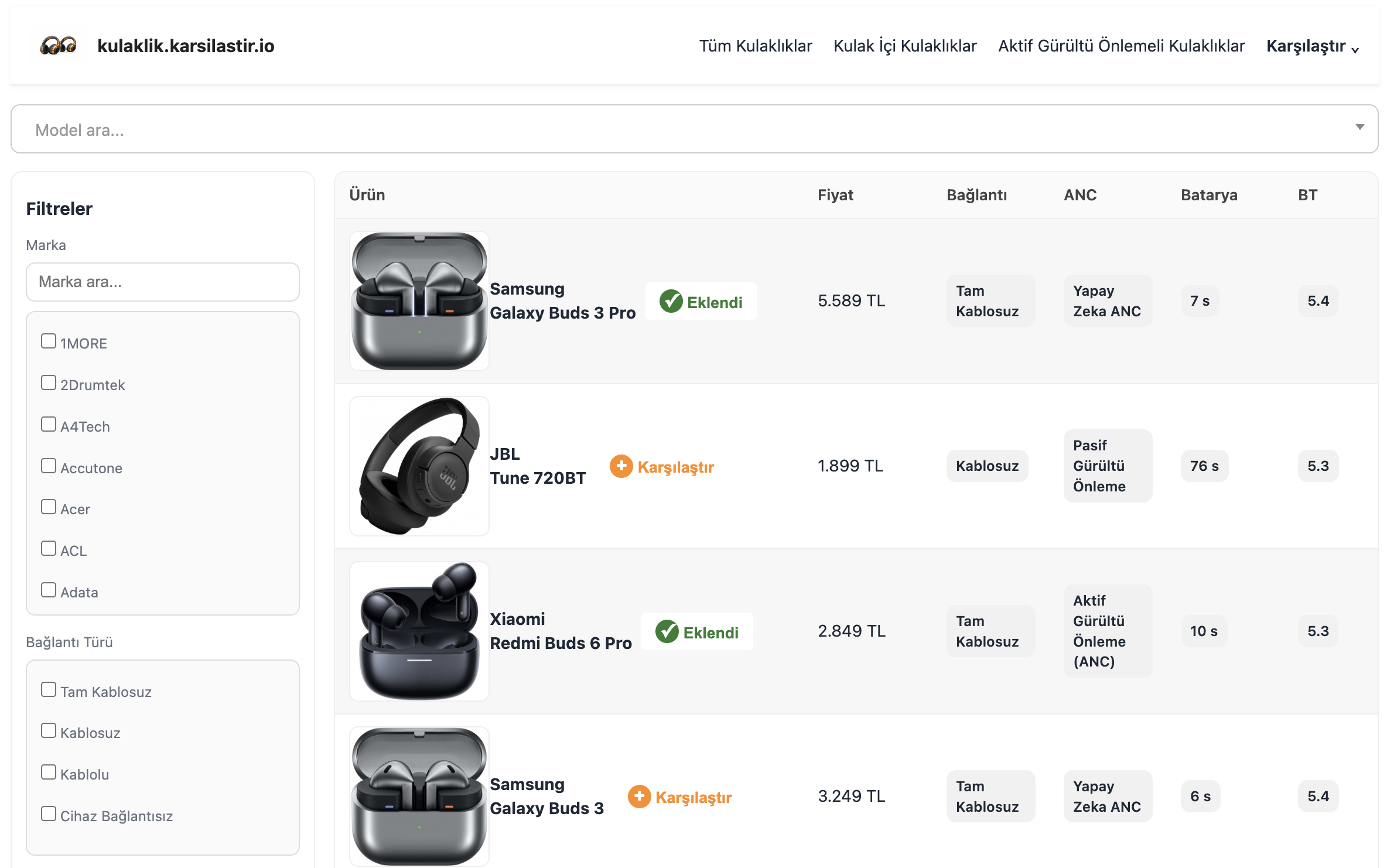Open model search dropdown arrow
1387x868 pixels.
1359,128
